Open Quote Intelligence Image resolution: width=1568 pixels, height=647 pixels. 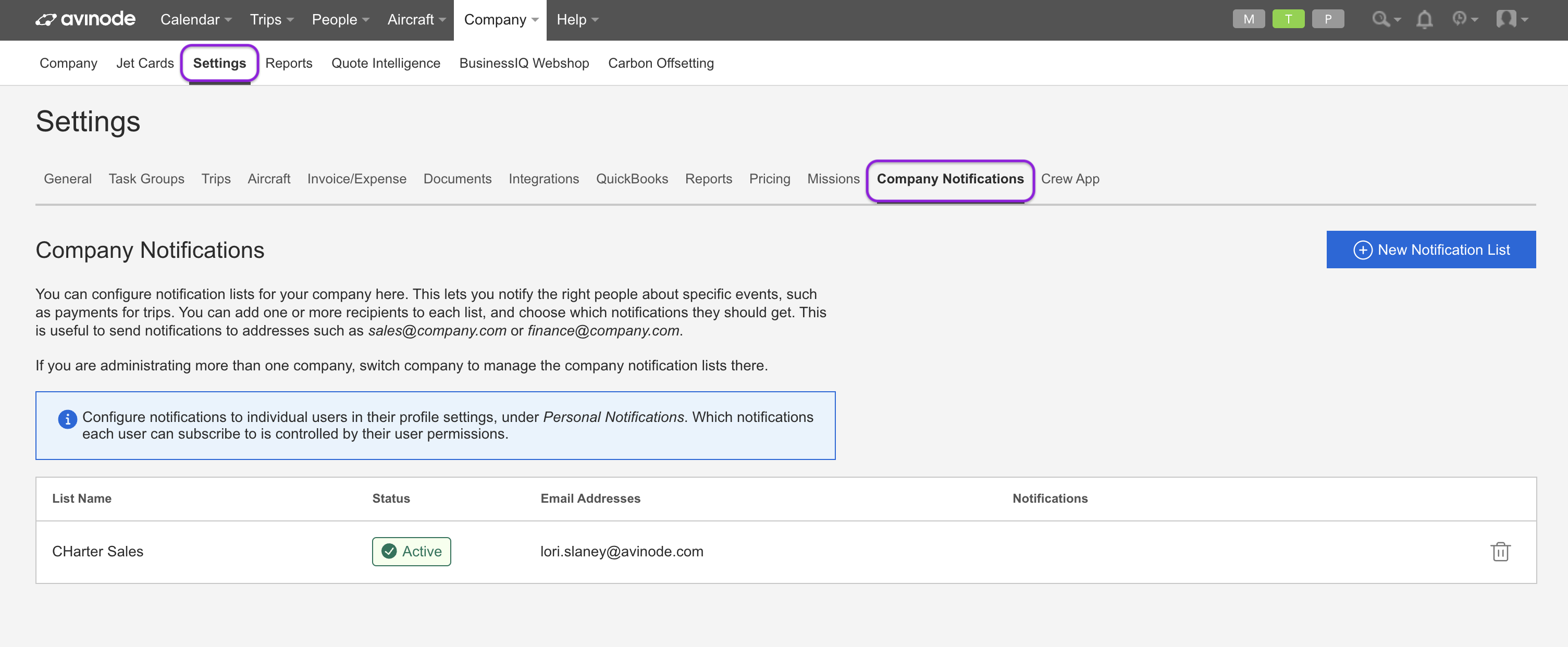pyautogui.click(x=385, y=64)
